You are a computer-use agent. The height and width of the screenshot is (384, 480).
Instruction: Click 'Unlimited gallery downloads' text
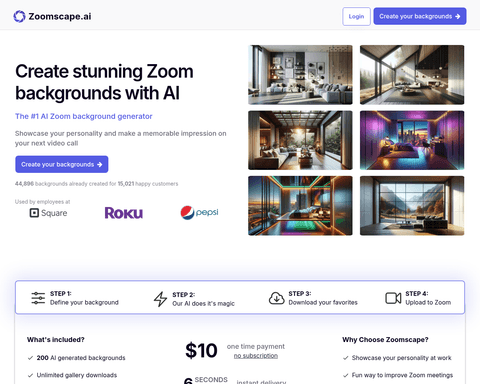point(77,375)
